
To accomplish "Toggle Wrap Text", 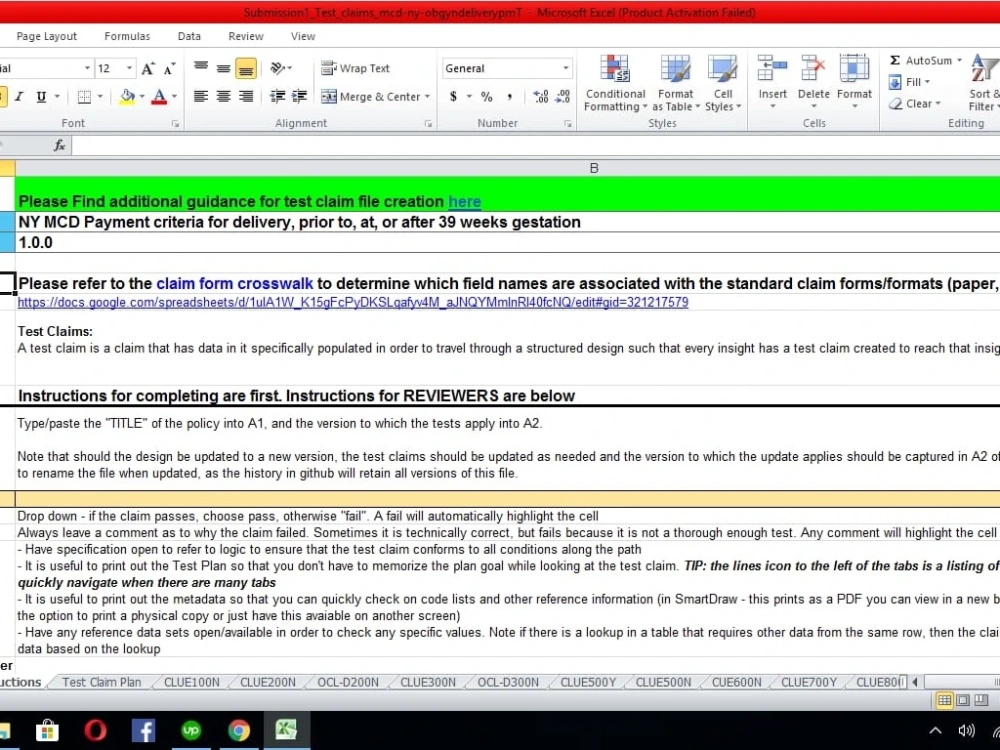I will 355,68.
